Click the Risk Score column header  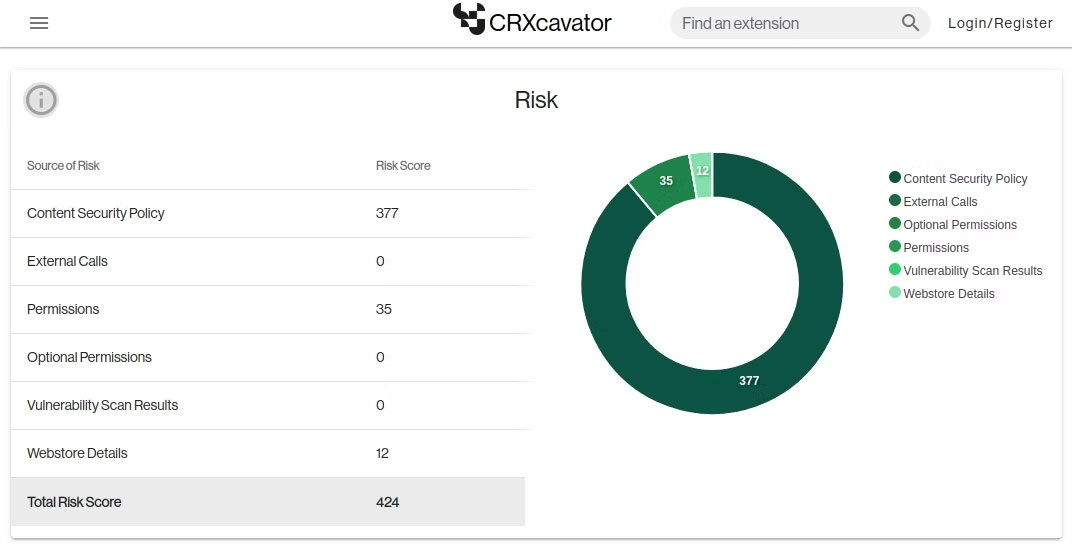coord(403,166)
